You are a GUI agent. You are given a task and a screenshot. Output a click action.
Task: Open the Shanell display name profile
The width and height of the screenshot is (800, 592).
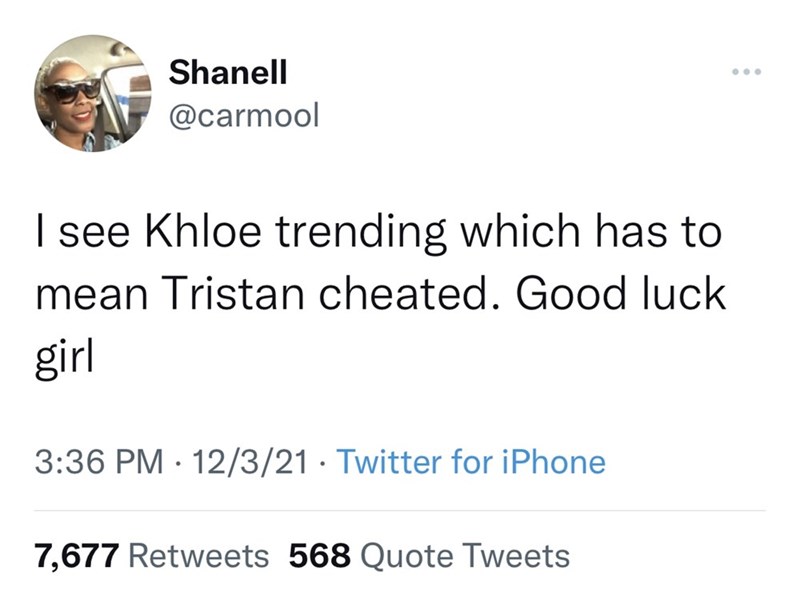(228, 72)
